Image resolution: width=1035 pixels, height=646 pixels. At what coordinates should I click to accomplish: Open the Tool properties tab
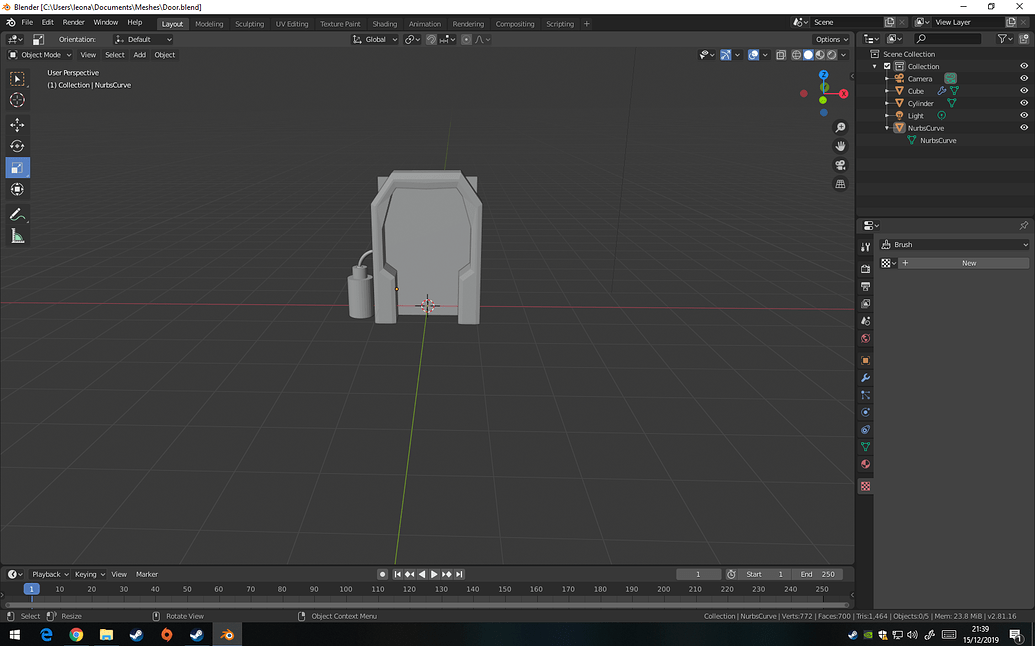pyautogui.click(x=865, y=247)
